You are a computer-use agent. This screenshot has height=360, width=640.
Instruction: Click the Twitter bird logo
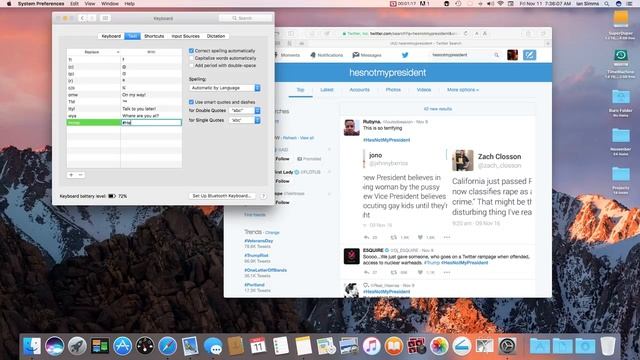click(x=405, y=55)
